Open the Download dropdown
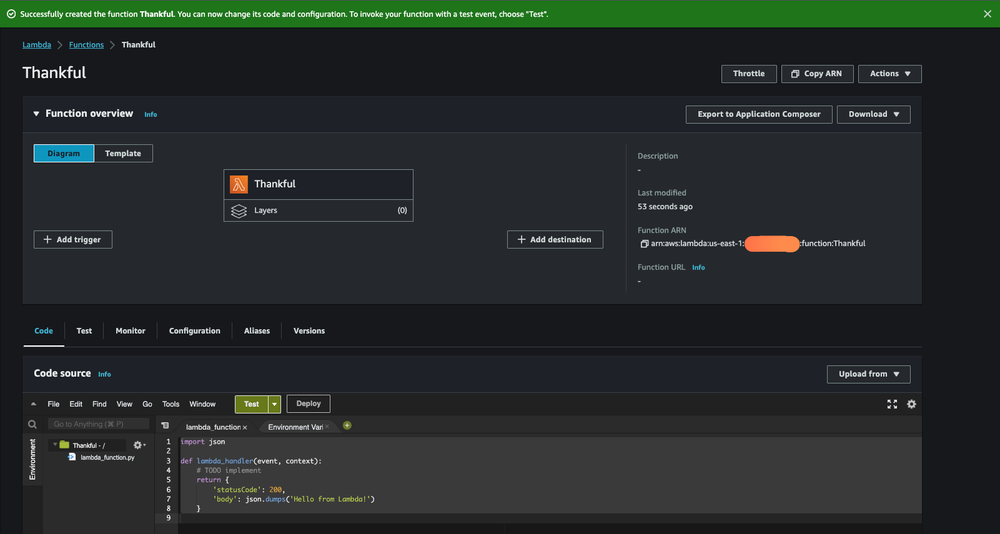 tap(874, 114)
